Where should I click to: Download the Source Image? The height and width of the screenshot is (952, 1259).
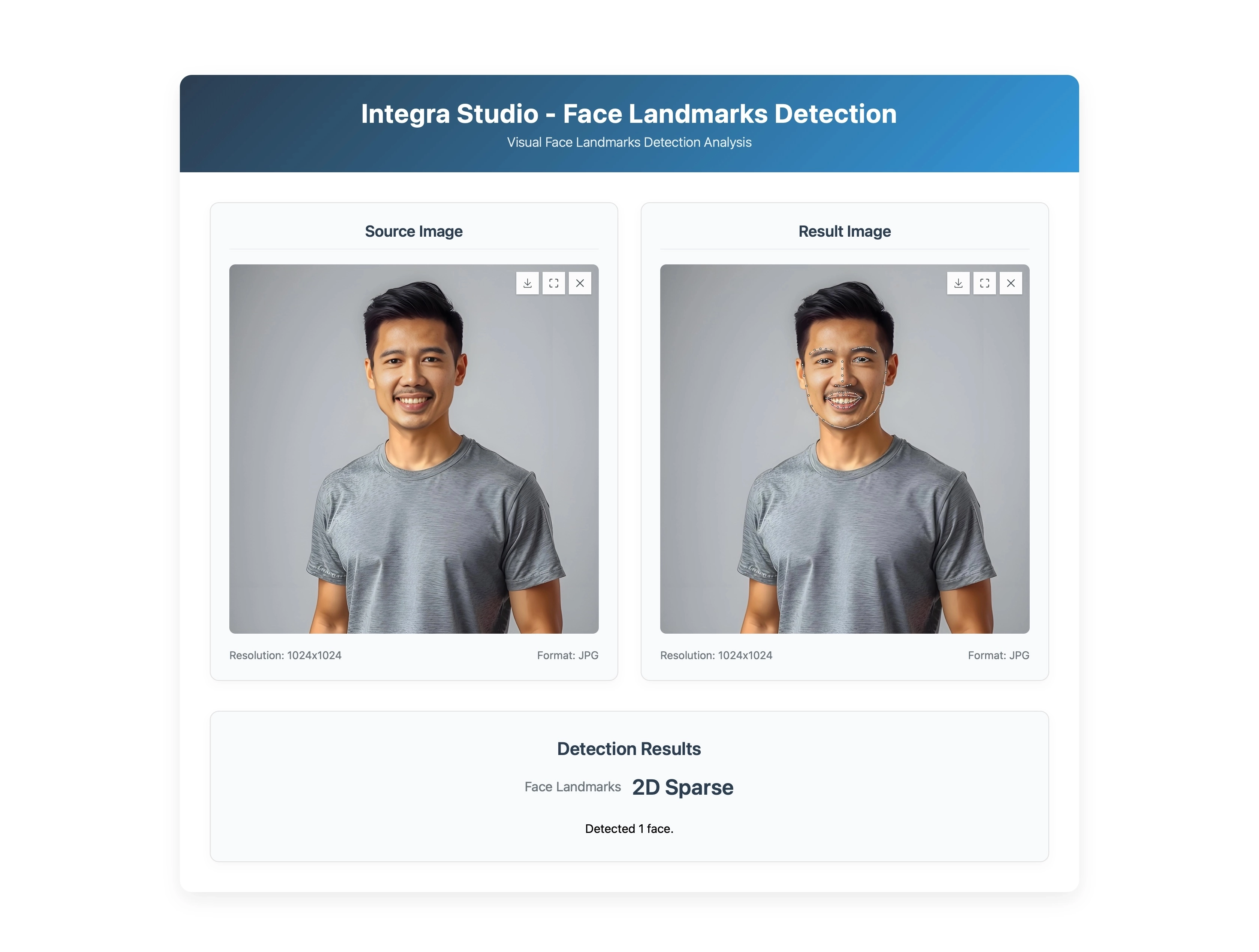528,284
